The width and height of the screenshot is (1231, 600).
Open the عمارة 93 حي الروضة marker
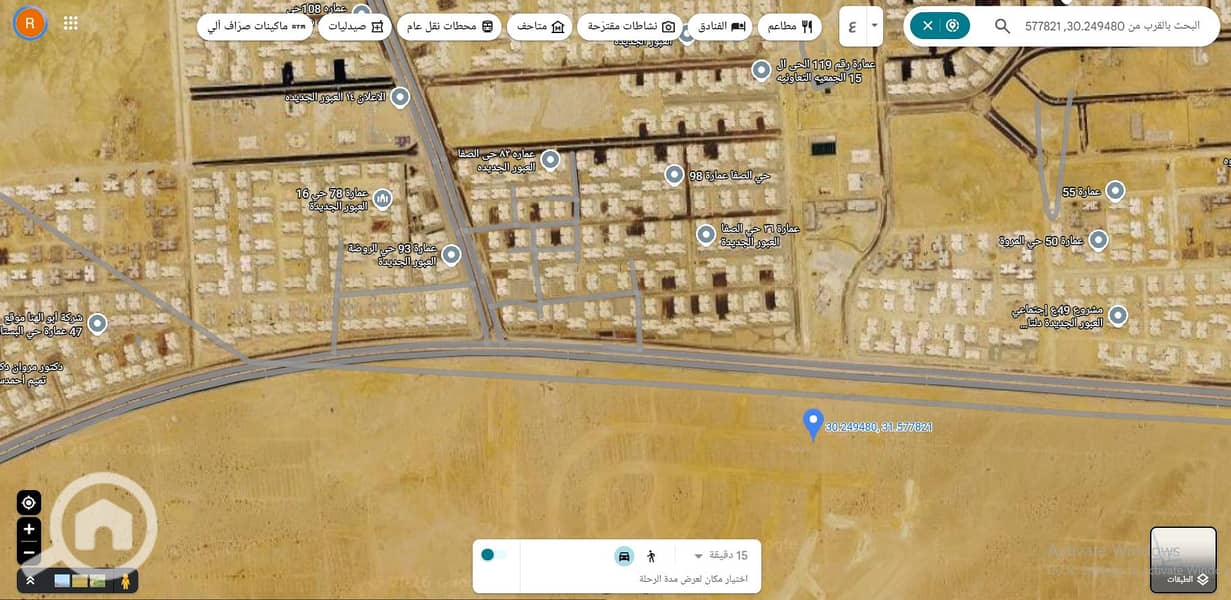pos(451,255)
